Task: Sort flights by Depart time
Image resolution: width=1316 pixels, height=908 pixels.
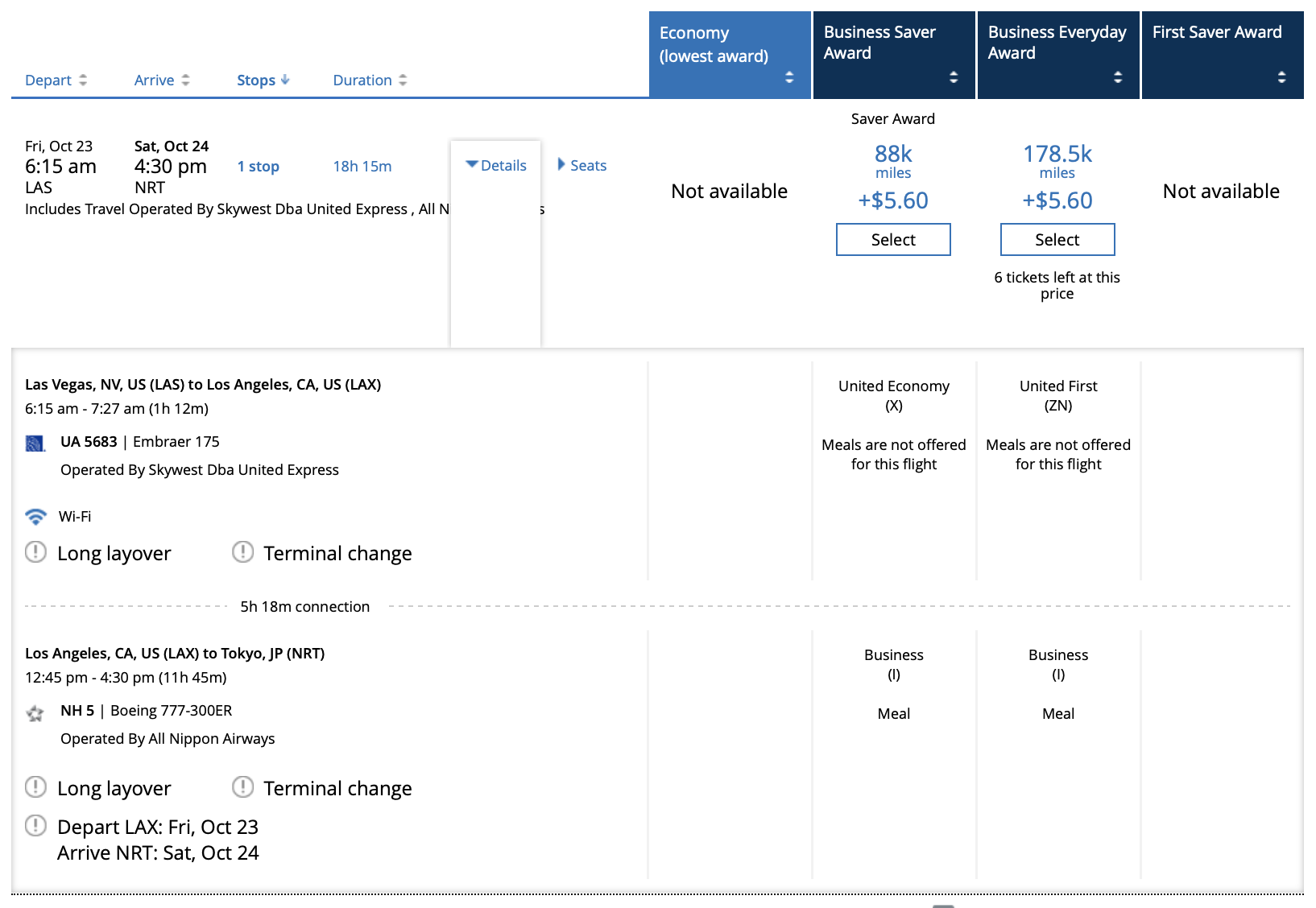Action: [56, 80]
